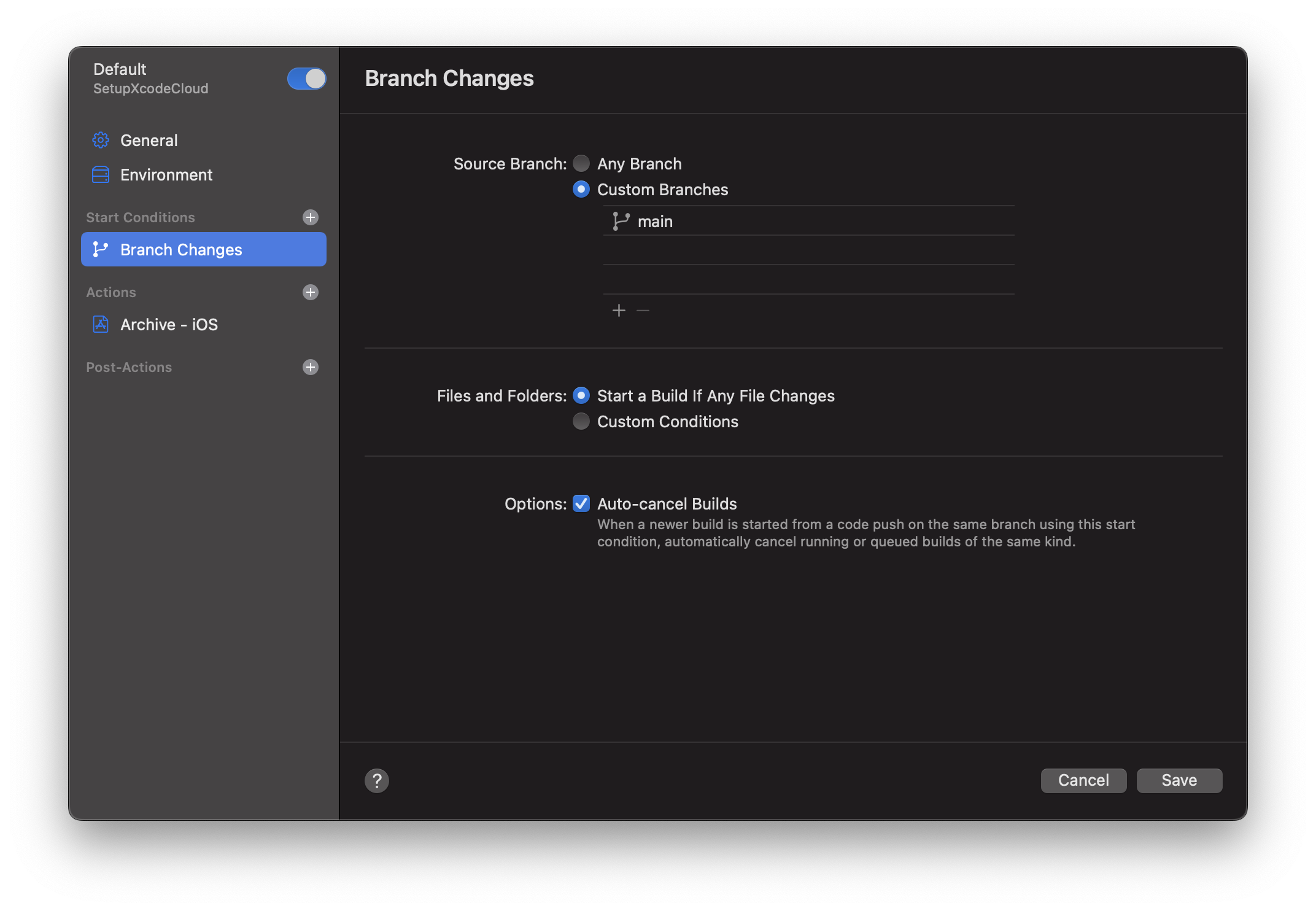Click the minus button to remove branch
Screen dimensions: 1316x911
coord(643,310)
